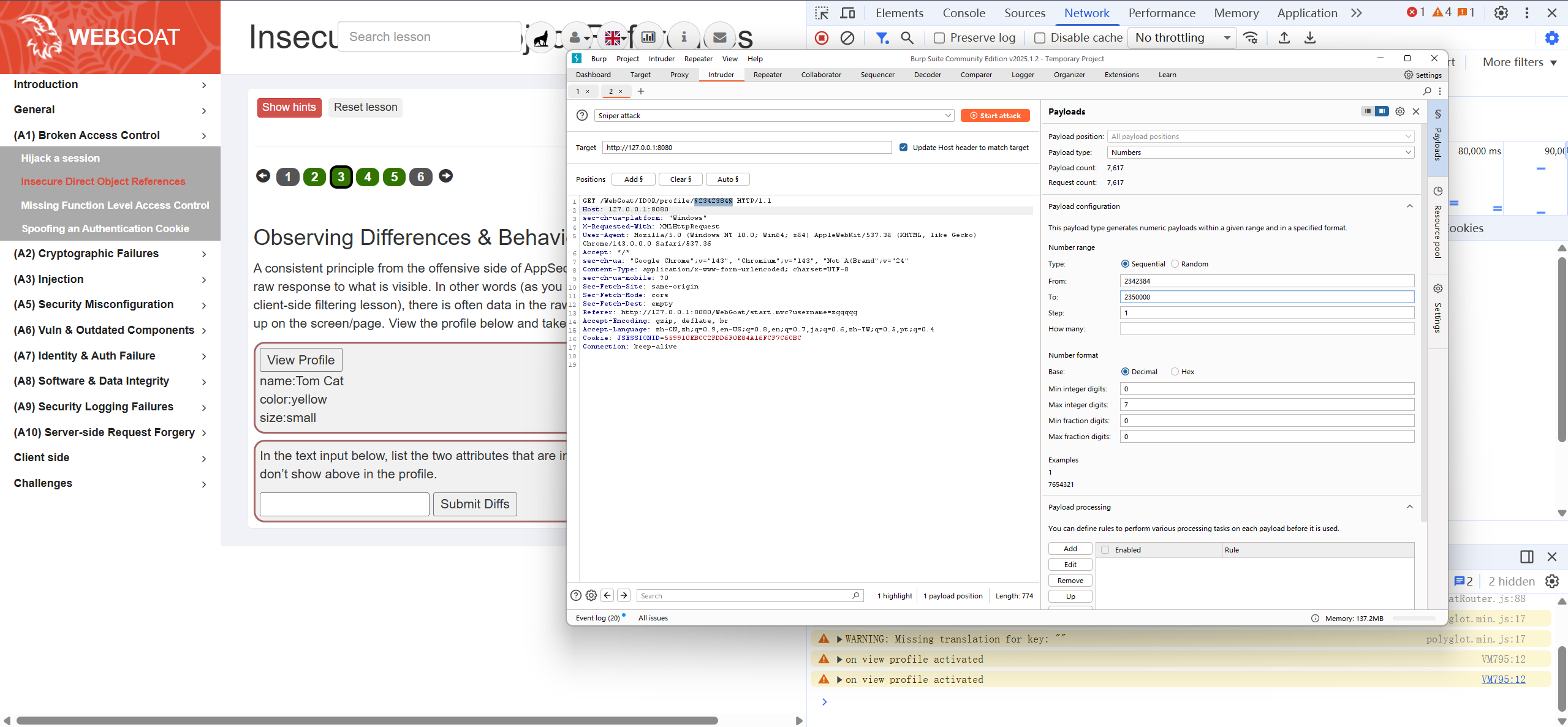Click the Resource pool side panel icon
Image resolution: width=1568 pixels, height=727 pixels.
[x=1437, y=191]
